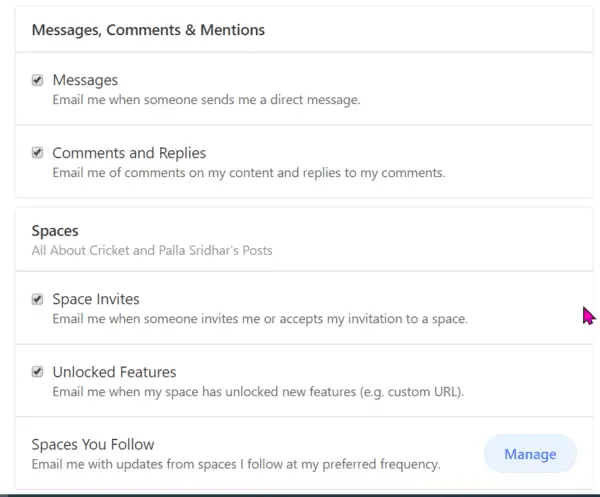Click text 'Email me when someone invites me'
The image size is (600, 497).
coord(156,319)
